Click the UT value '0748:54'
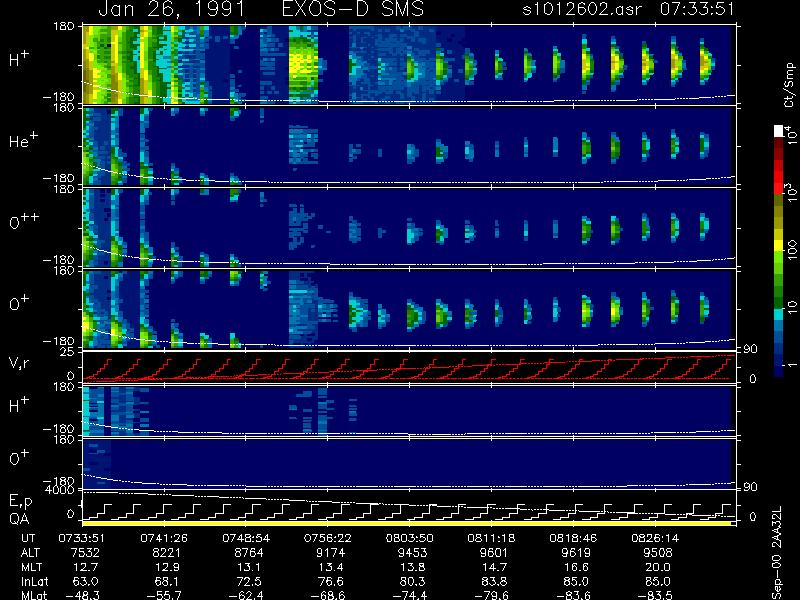Screen dimensions: 800x600 pos(246,538)
